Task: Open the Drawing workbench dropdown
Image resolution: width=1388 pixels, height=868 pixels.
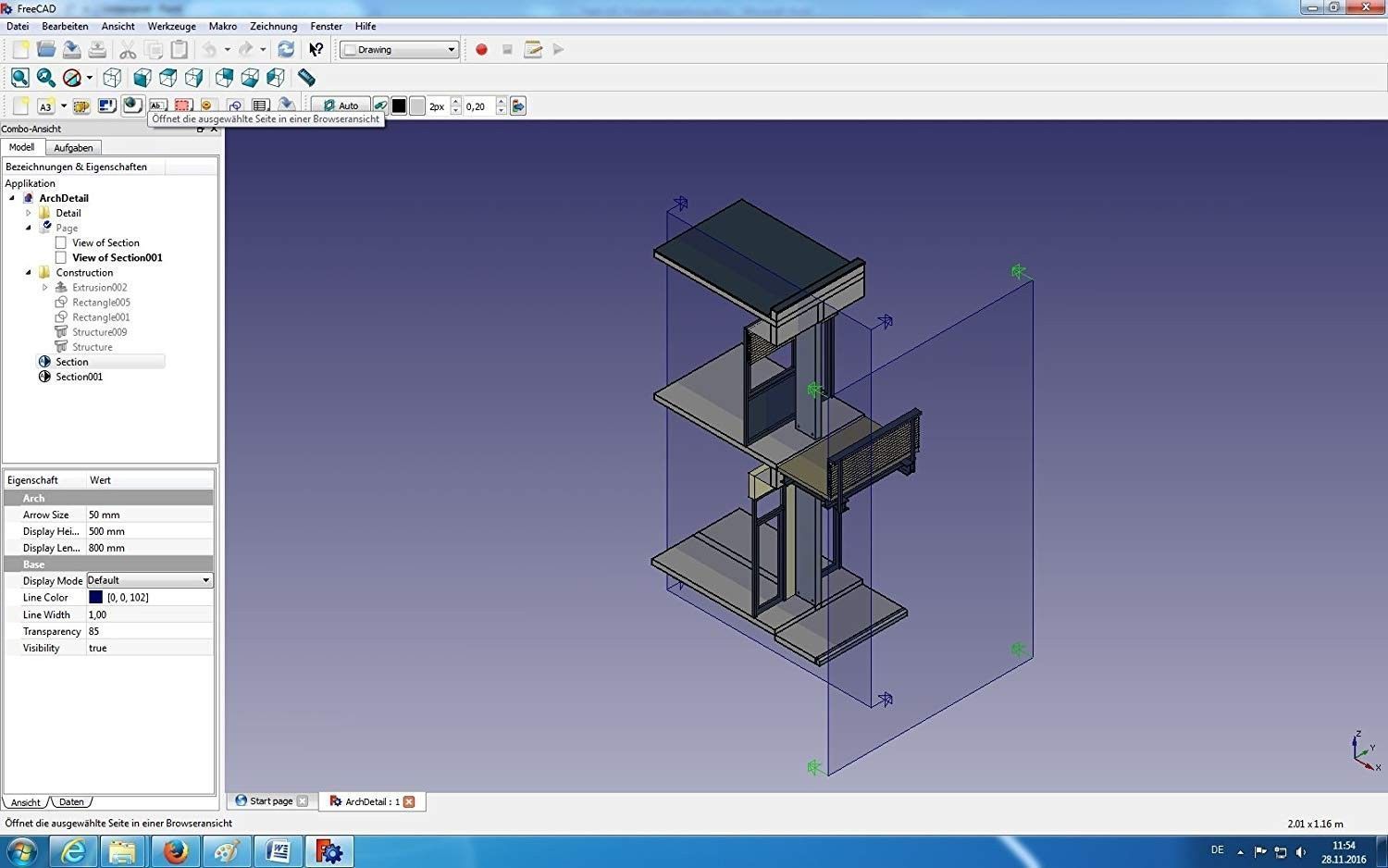Action: click(400, 50)
